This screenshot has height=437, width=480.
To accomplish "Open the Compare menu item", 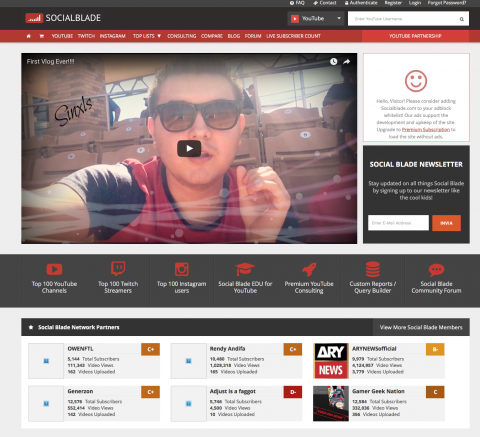I will tap(212, 36).
